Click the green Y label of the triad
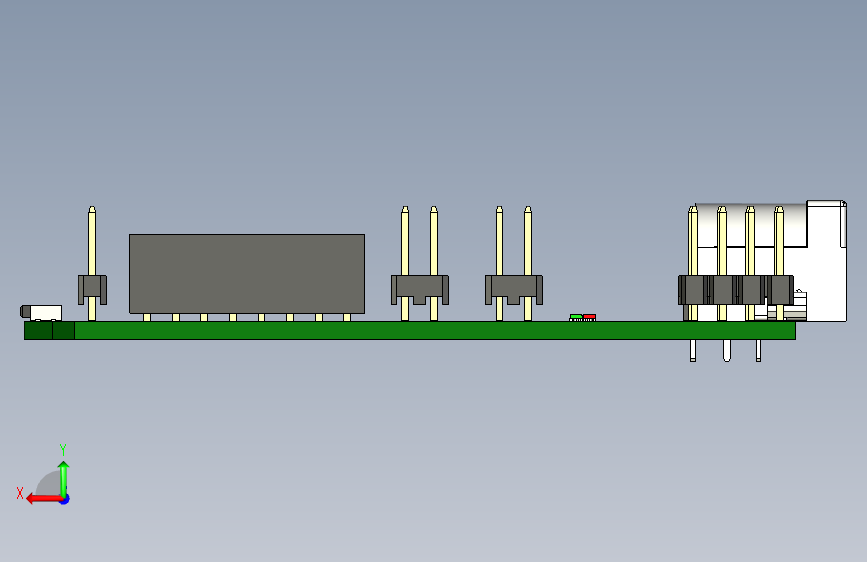The height and width of the screenshot is (562, 867). (x=63, y=449)
